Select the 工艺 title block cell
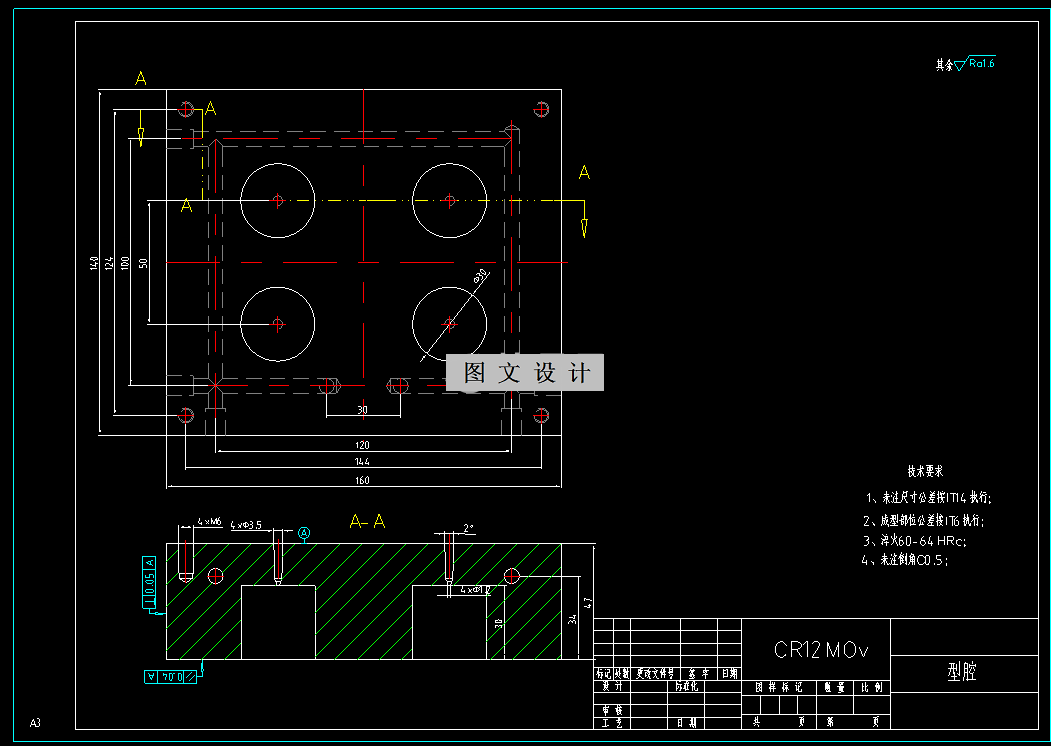This screenshot has width=1051, height=746. click(612, 723)
